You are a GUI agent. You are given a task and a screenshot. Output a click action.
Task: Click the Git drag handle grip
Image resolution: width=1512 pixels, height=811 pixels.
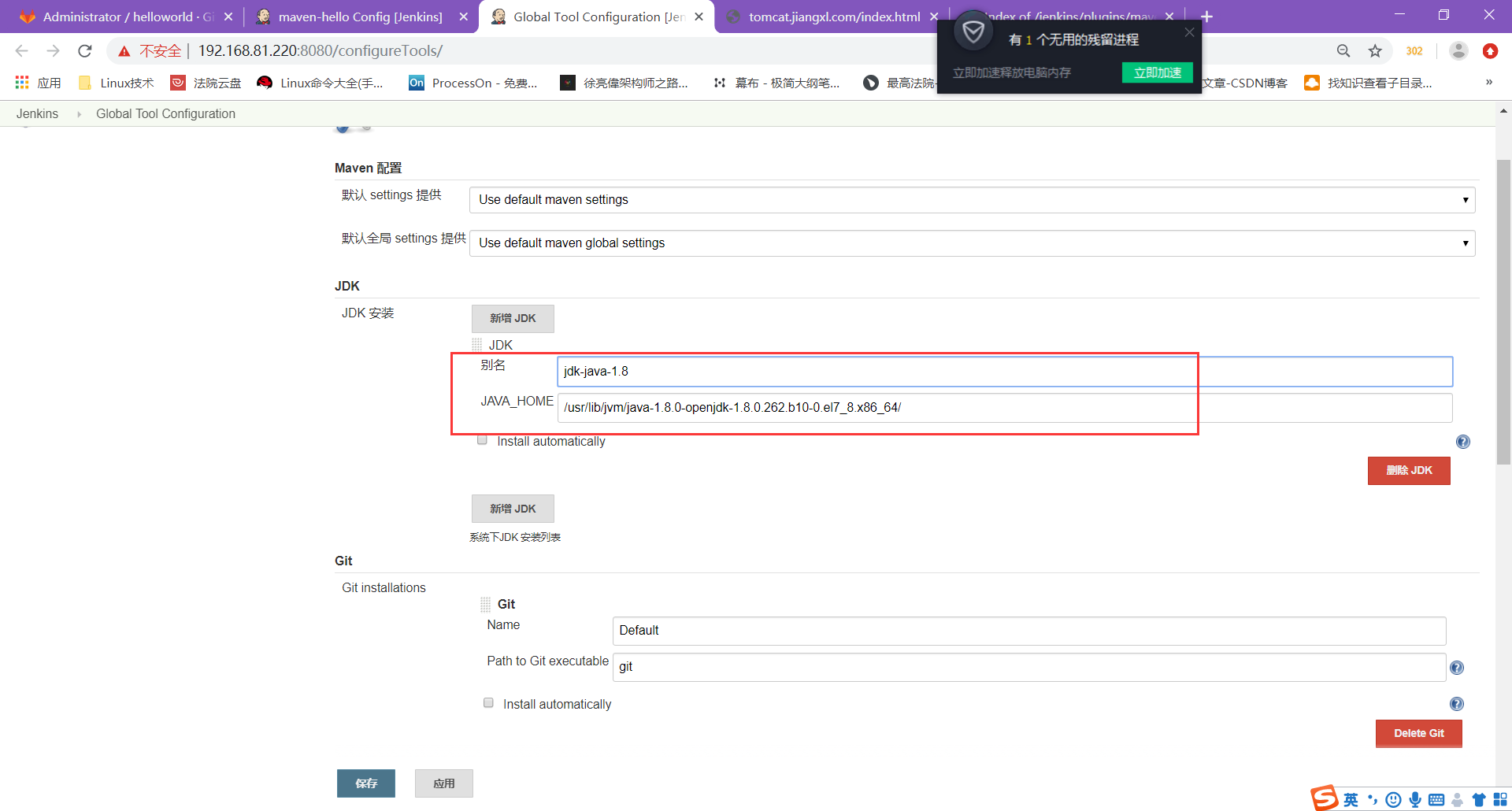tap(485, 605)
